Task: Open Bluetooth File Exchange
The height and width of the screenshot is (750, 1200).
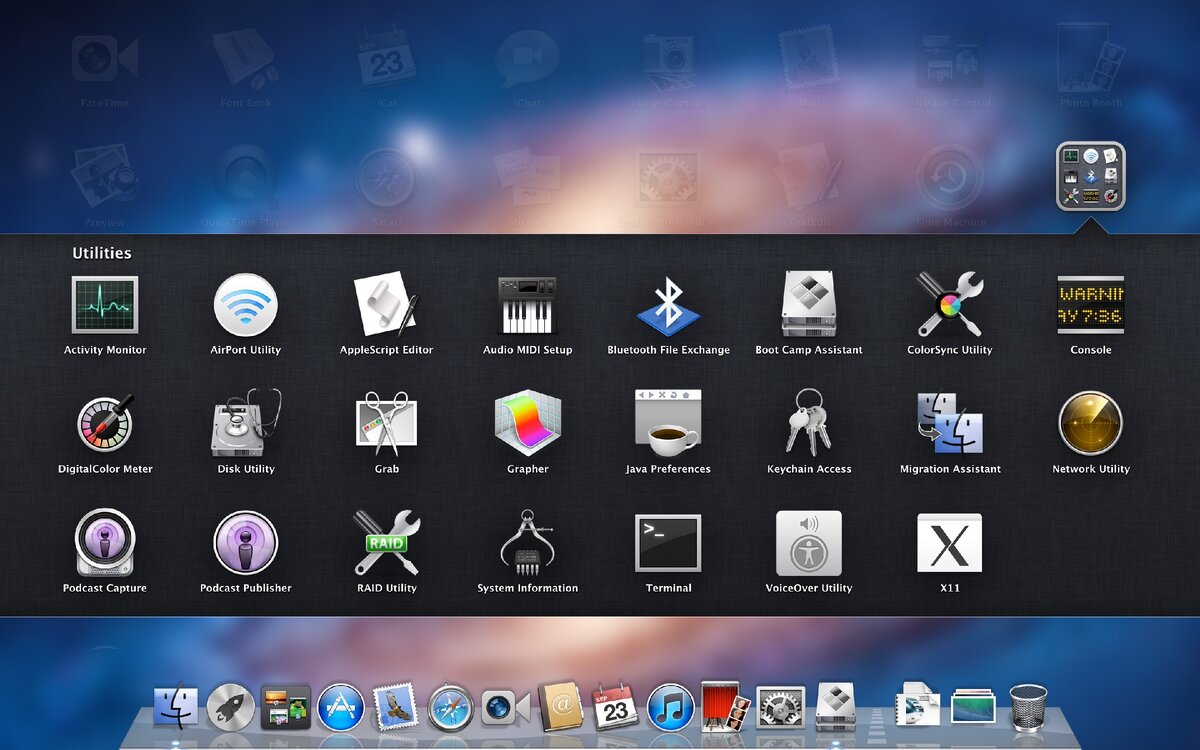Action: pyautogui.click(x=668, y=305)
